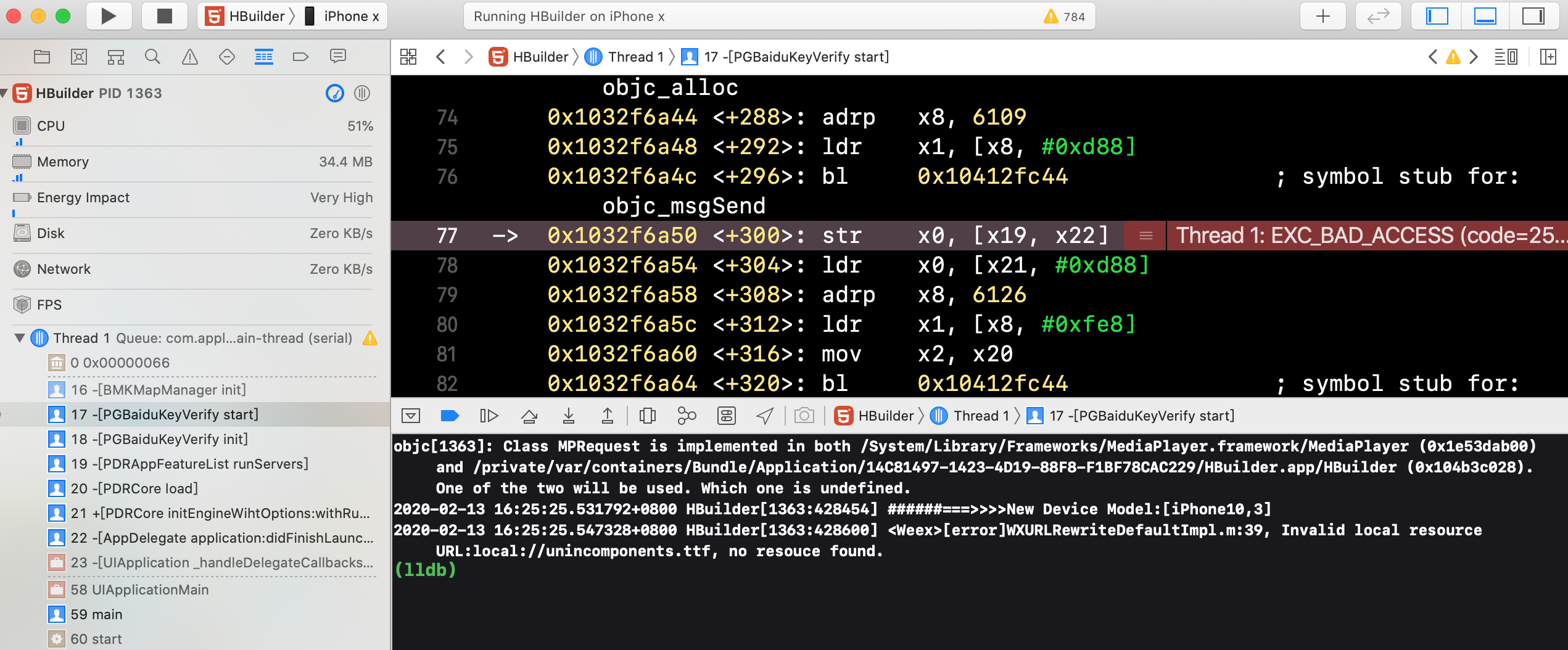Hide the debug console with the disclosure button

click(411, 416)
